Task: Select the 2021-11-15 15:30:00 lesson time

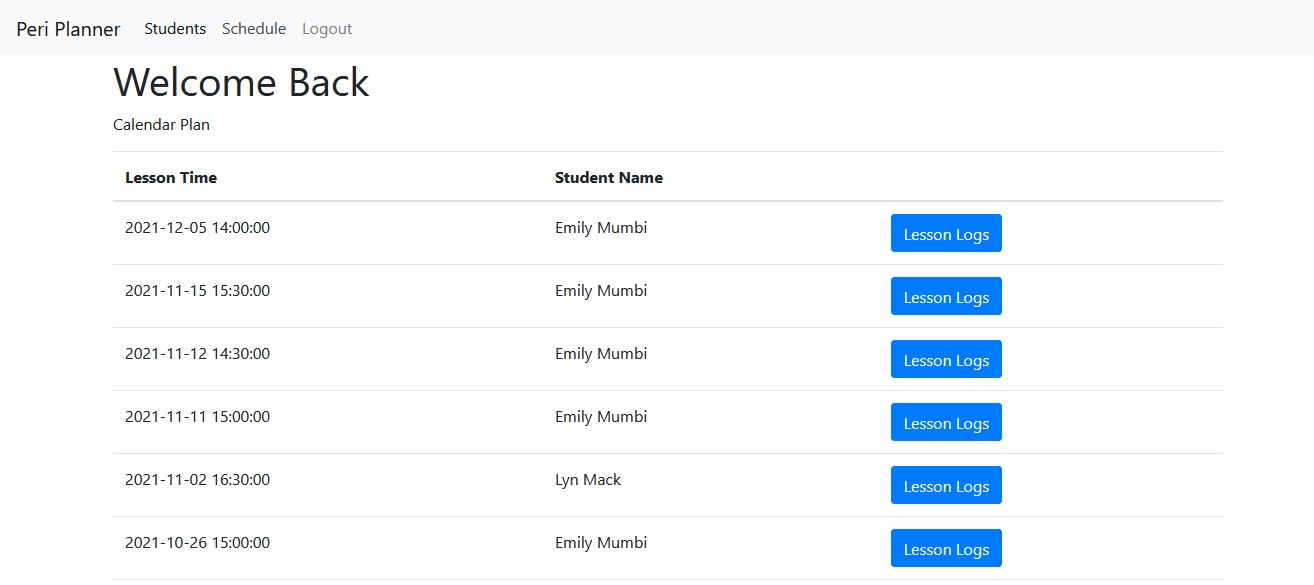Action: click(197, 291)
